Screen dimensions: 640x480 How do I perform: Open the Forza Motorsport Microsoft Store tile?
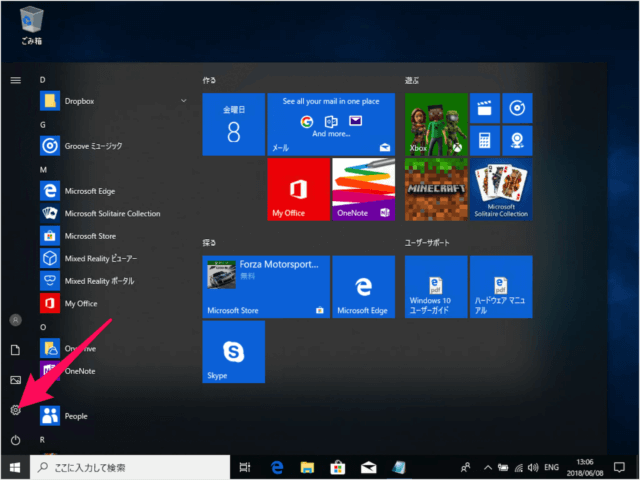pos(266,287)
